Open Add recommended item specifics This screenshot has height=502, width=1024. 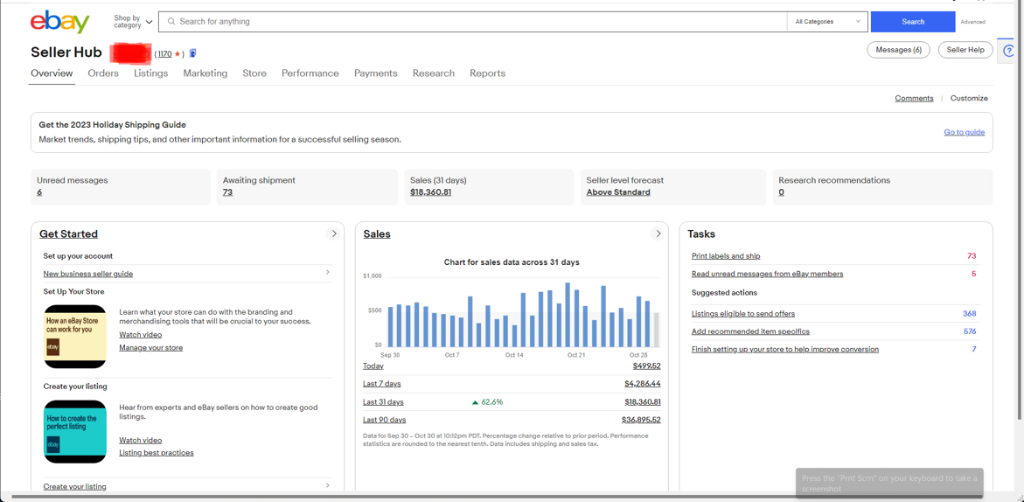click(x=749, y=332)
